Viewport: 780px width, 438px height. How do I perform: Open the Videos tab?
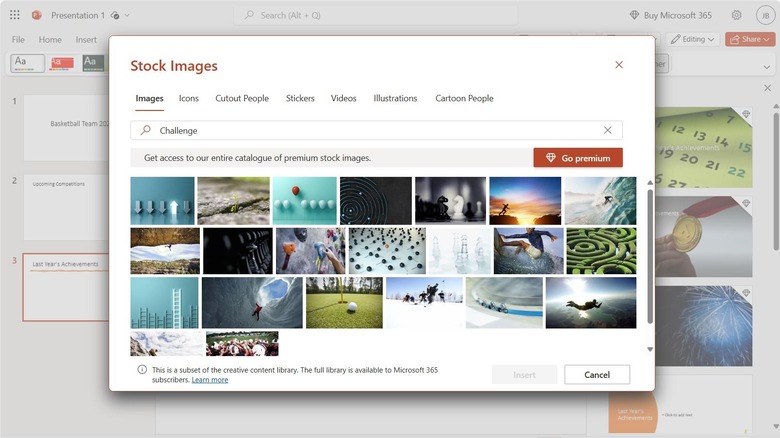[x=343, y=99]
